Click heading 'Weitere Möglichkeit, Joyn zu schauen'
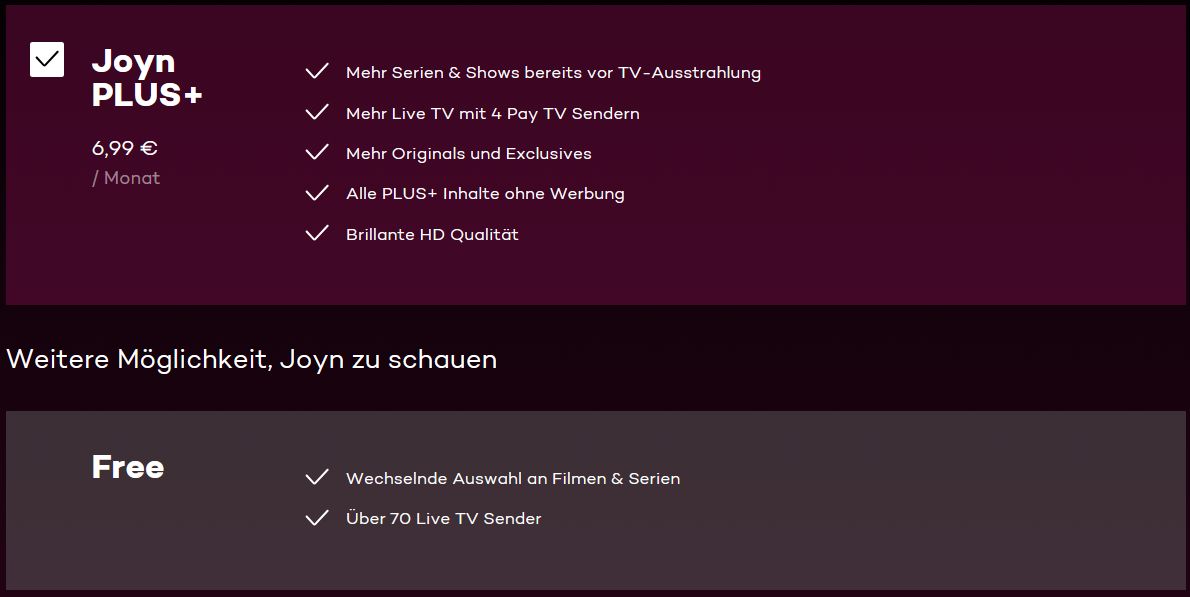 pyautogui.click(x=251, y=359)
